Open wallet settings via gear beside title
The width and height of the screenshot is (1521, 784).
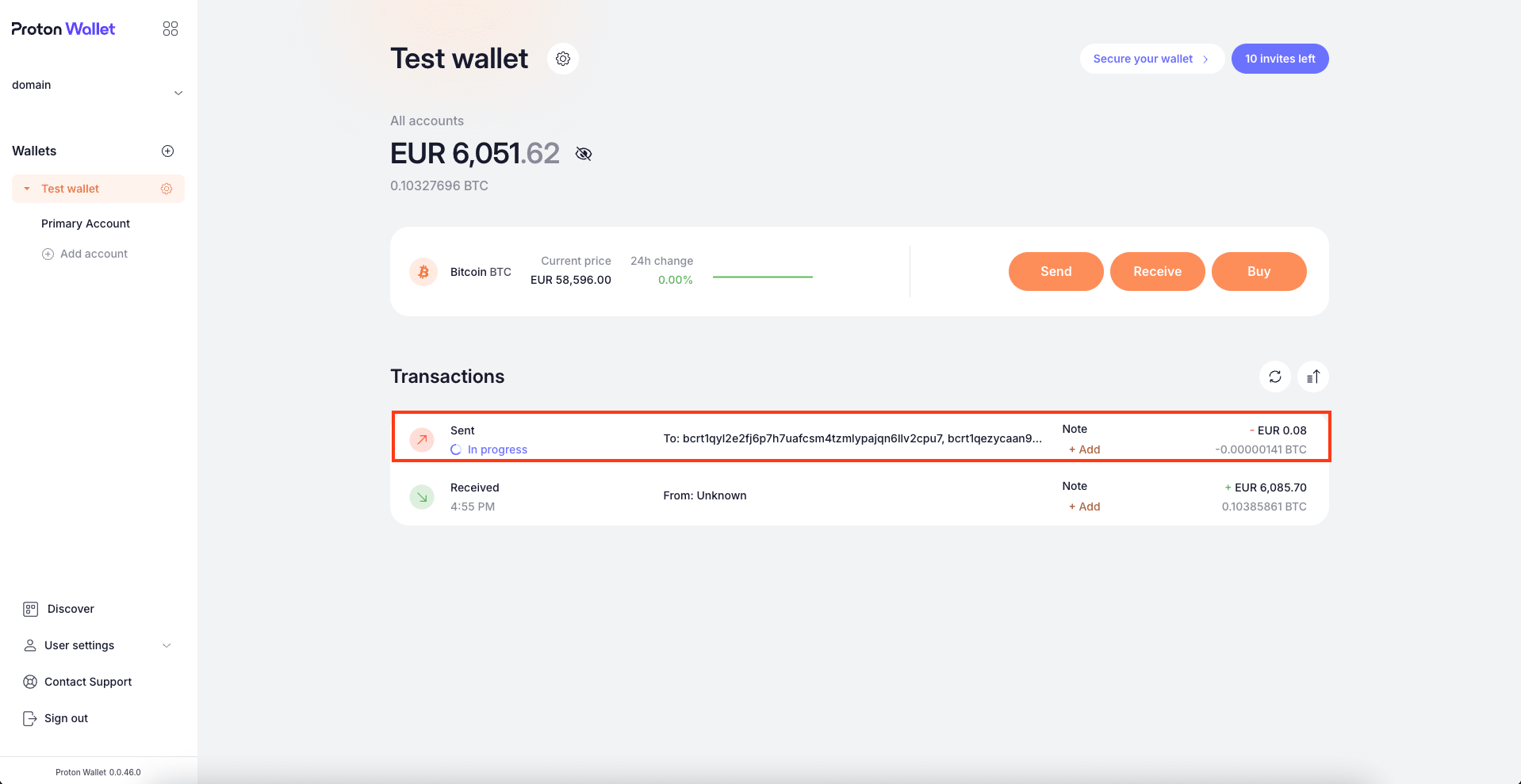pyautogui.click(x=562, y=58)
